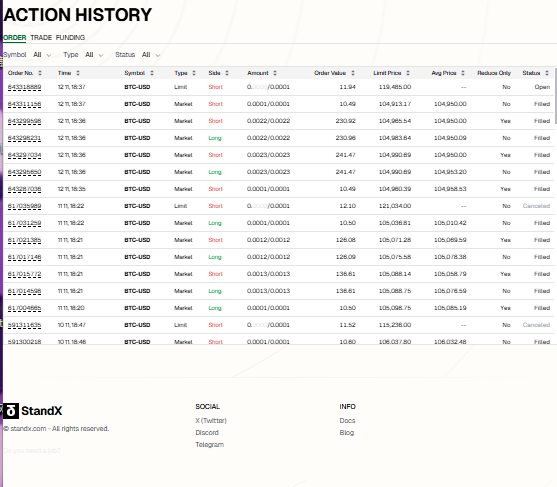This screenshot has height=487, width=557.
Task: Click limit price 115,238.00
Action: tap(395, 325)
